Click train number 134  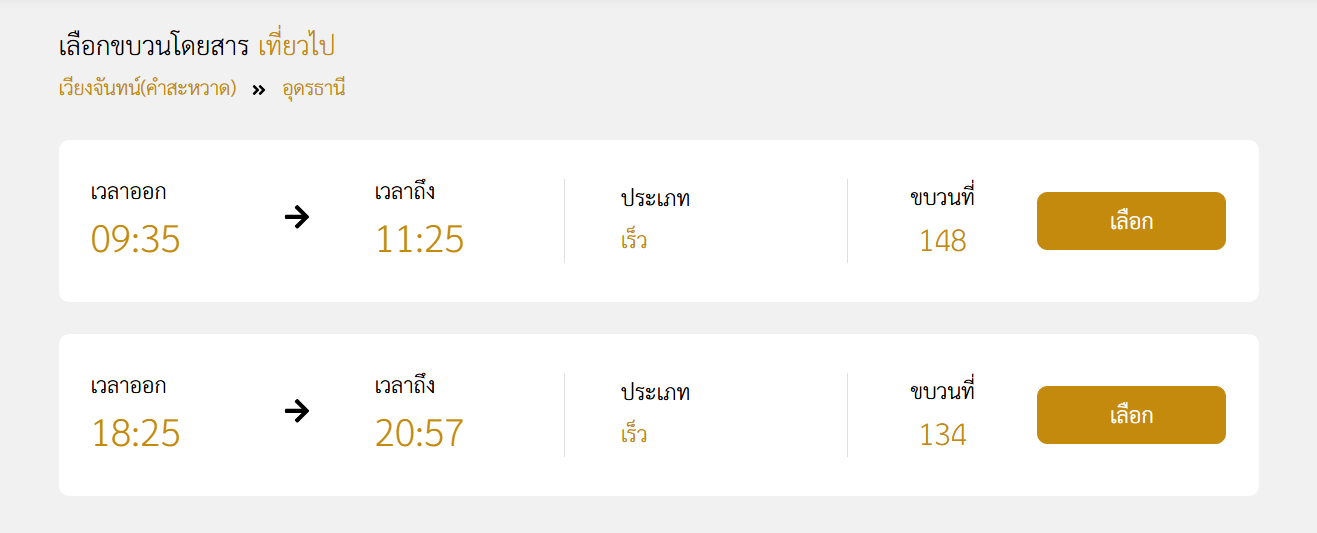tap(943, 435)
